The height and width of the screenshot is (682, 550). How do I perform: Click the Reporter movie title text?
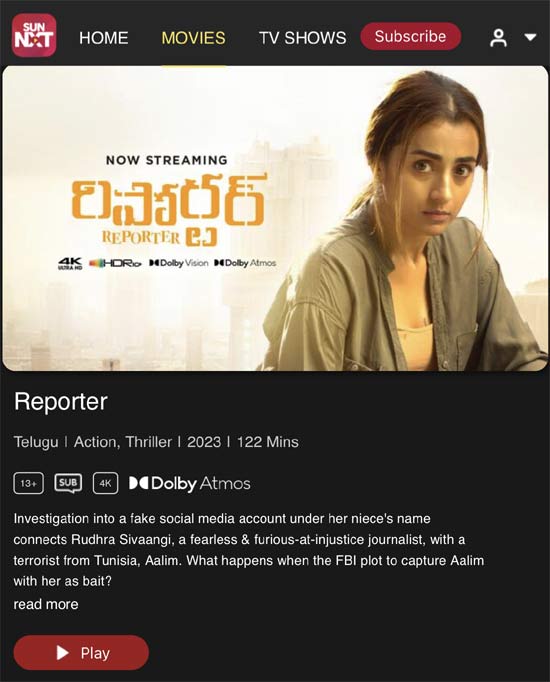pos(61,401)
